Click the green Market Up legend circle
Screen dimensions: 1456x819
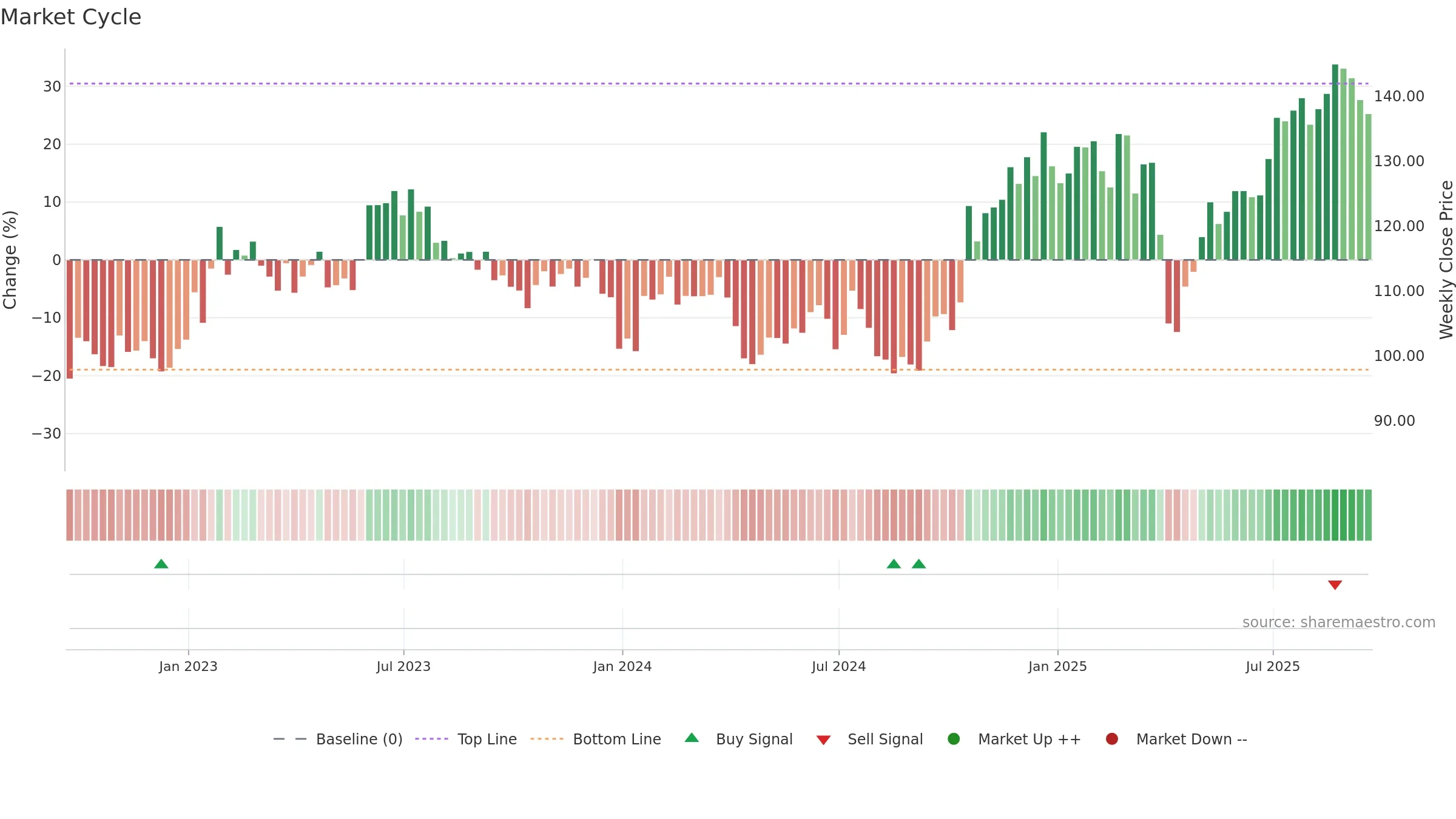954,739
